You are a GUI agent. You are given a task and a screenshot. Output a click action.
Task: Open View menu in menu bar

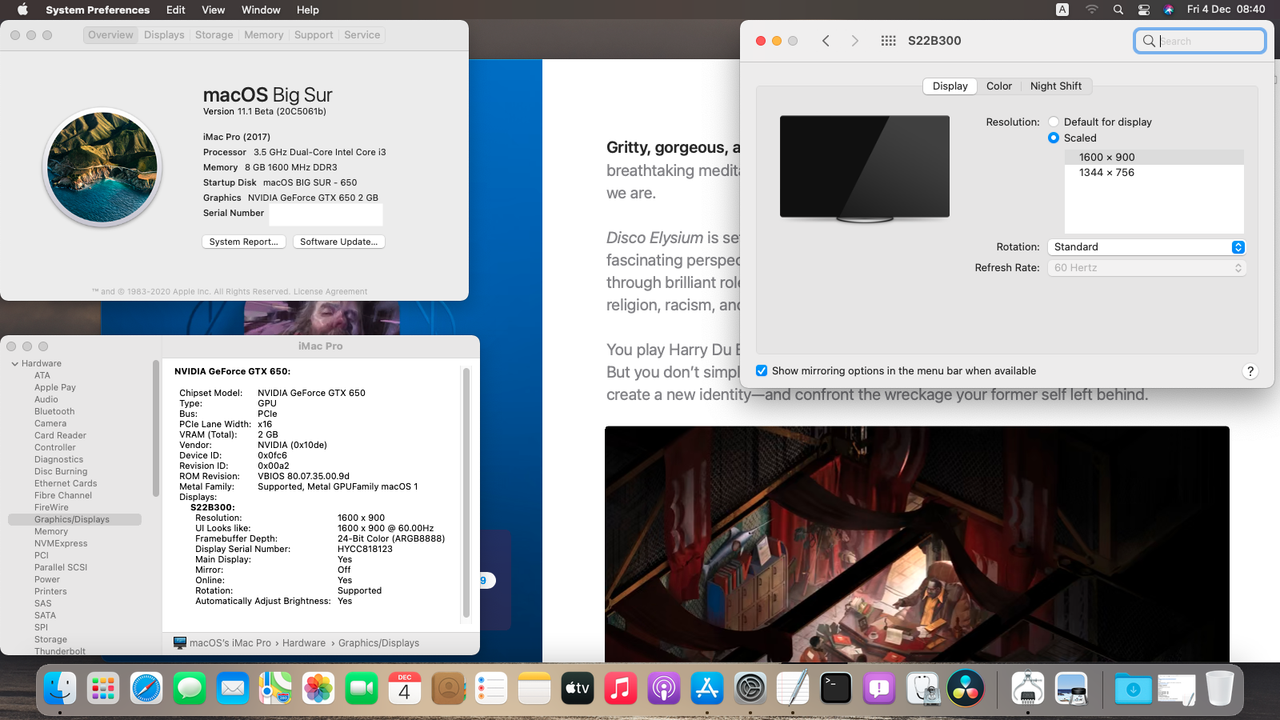(213, 9)
